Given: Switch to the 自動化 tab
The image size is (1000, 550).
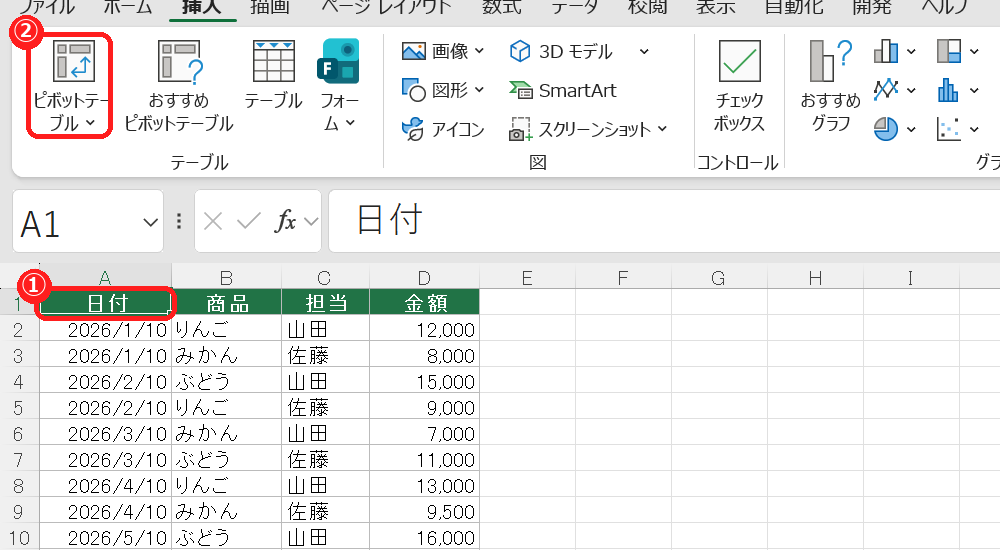Looking at the screenshot, I should point(793,7).
